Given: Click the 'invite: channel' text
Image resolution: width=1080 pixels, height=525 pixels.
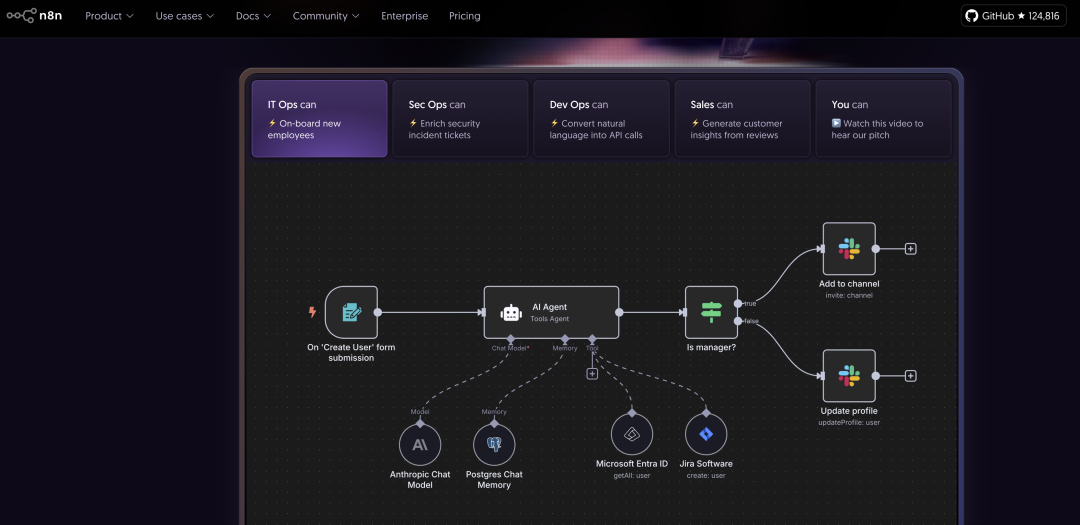Looking at the screenshot, I should pyautogui.click(x=849, y=296).
